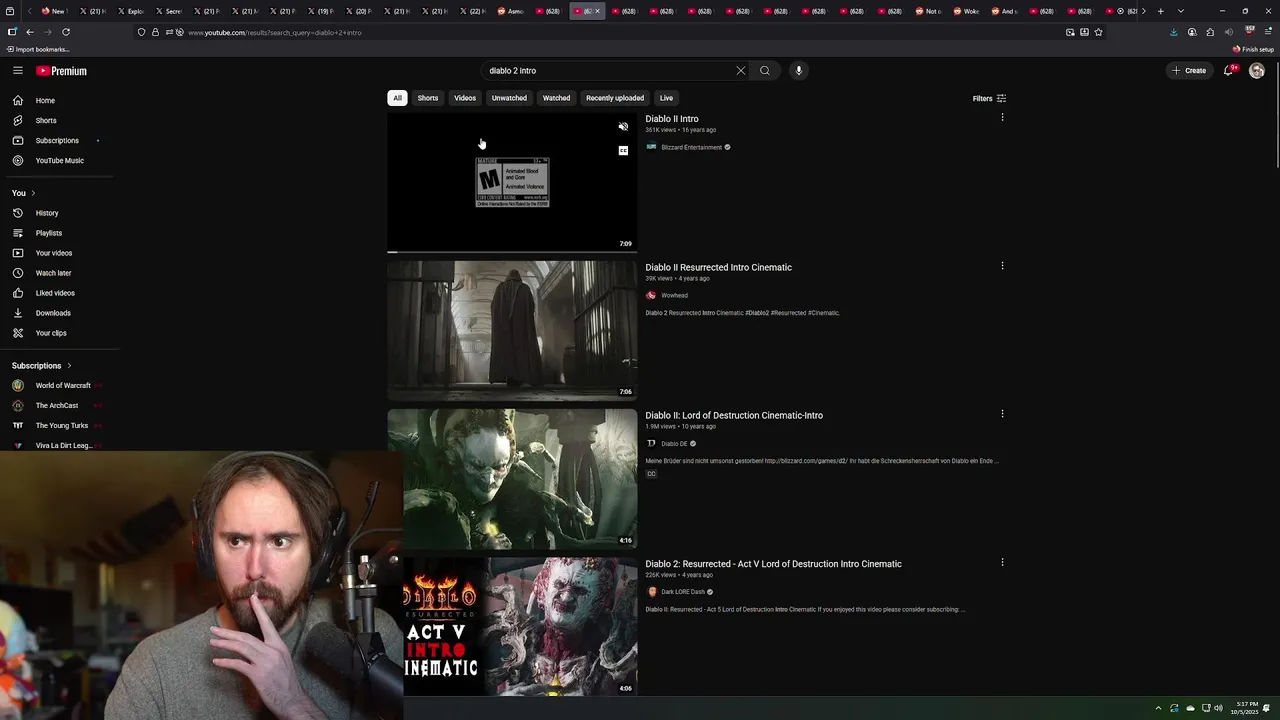Open Diablo II Resurrected Intro Cinematic thumbnail

[512, 331]
